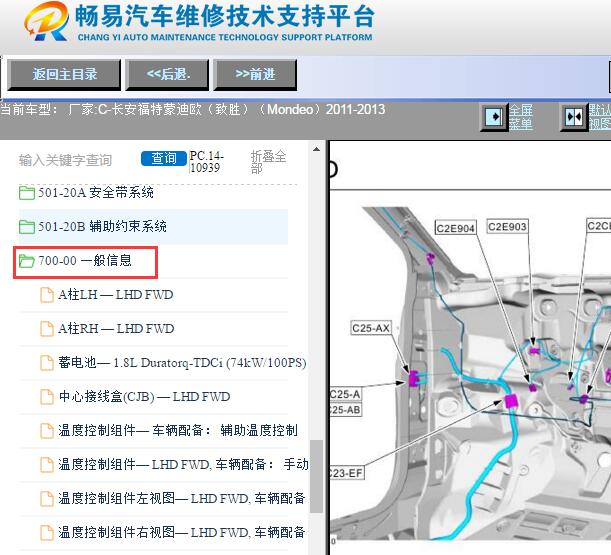Go back with the <<后退 button
Image resolution: width=611 pixels, height=555 pixels.
tap(168, 75)
